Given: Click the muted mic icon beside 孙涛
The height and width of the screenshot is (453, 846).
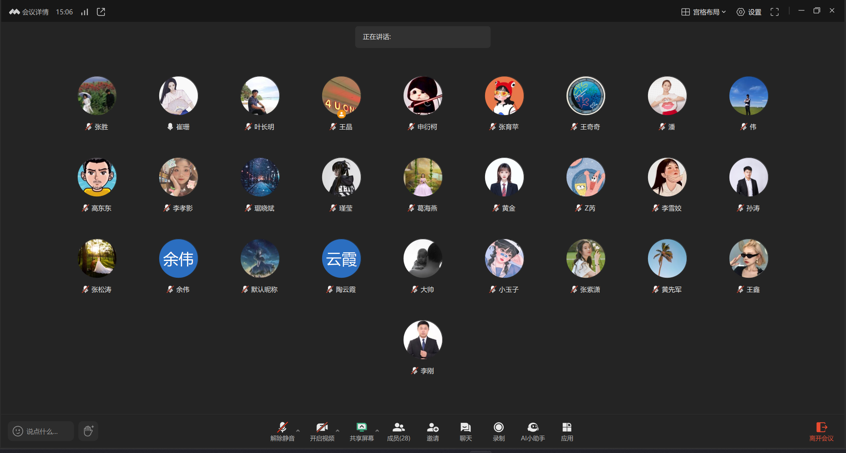Looking at the screenshot, I should [x=740, y=208].
